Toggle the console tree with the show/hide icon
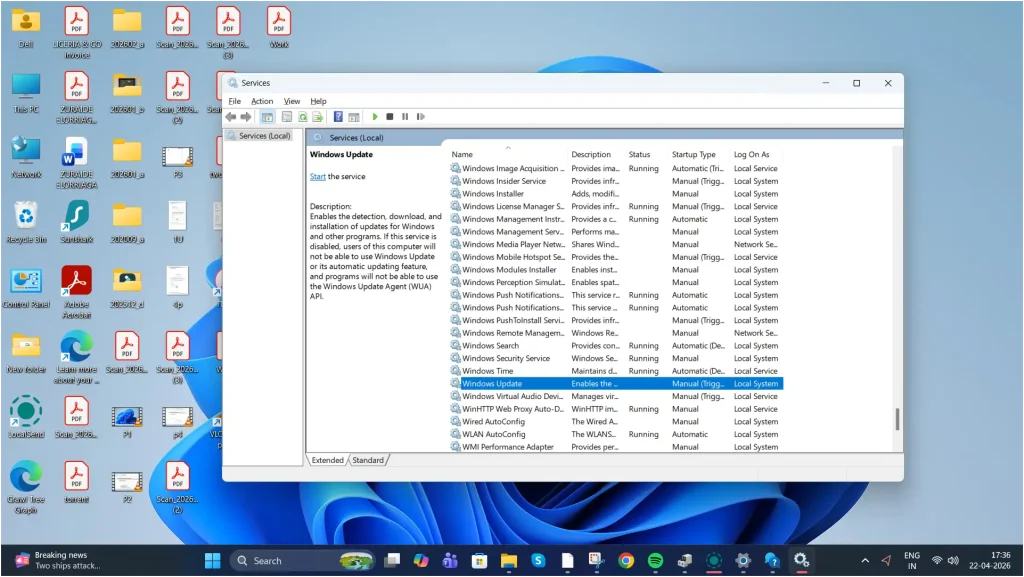 point(266,116)
